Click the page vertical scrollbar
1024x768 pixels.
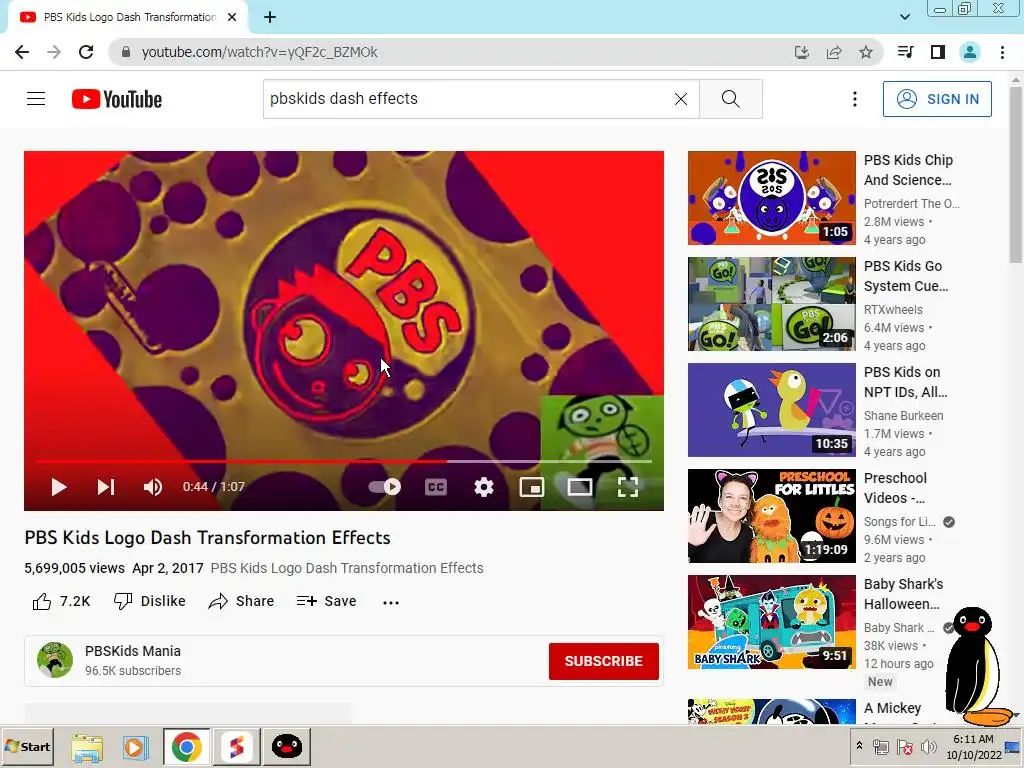tap(1016, 176)
